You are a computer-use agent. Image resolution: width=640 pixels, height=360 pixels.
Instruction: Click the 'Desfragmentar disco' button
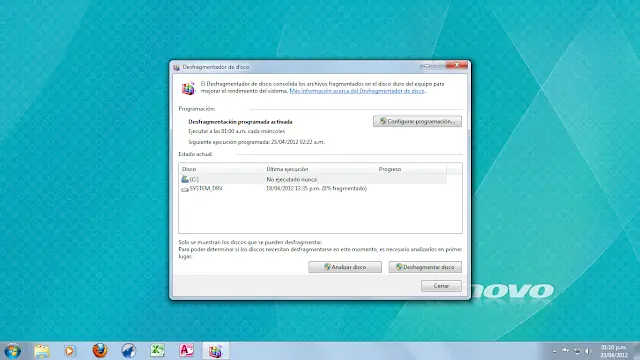[425, 267]
